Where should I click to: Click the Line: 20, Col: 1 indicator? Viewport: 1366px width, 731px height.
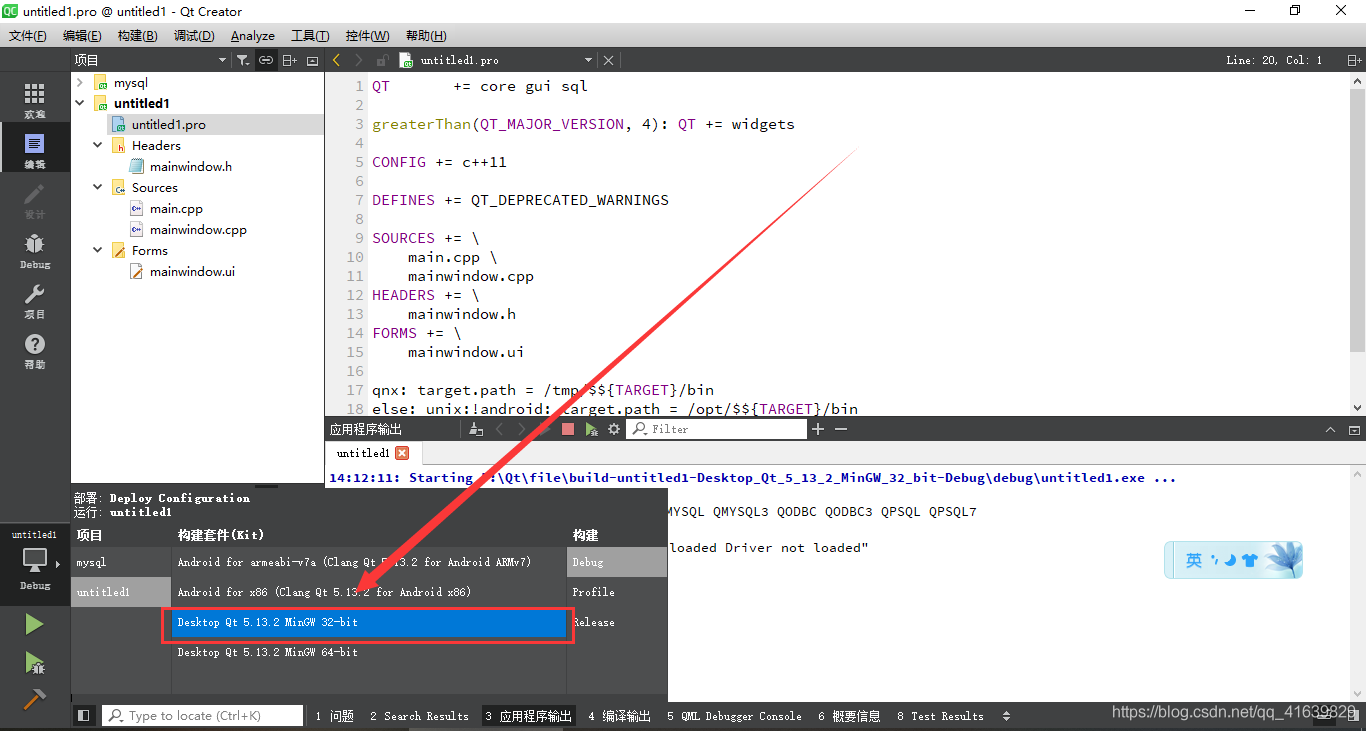(x=1274, y=60)
